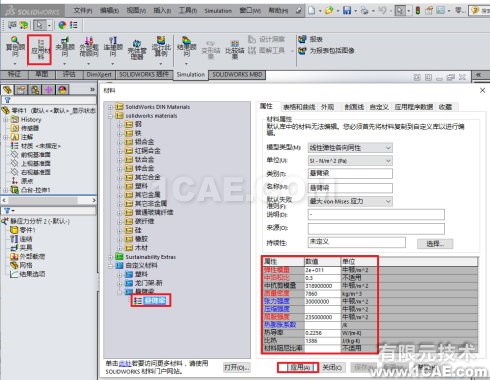Click the feature tree horizontal scrollbar

click(49, 200)
